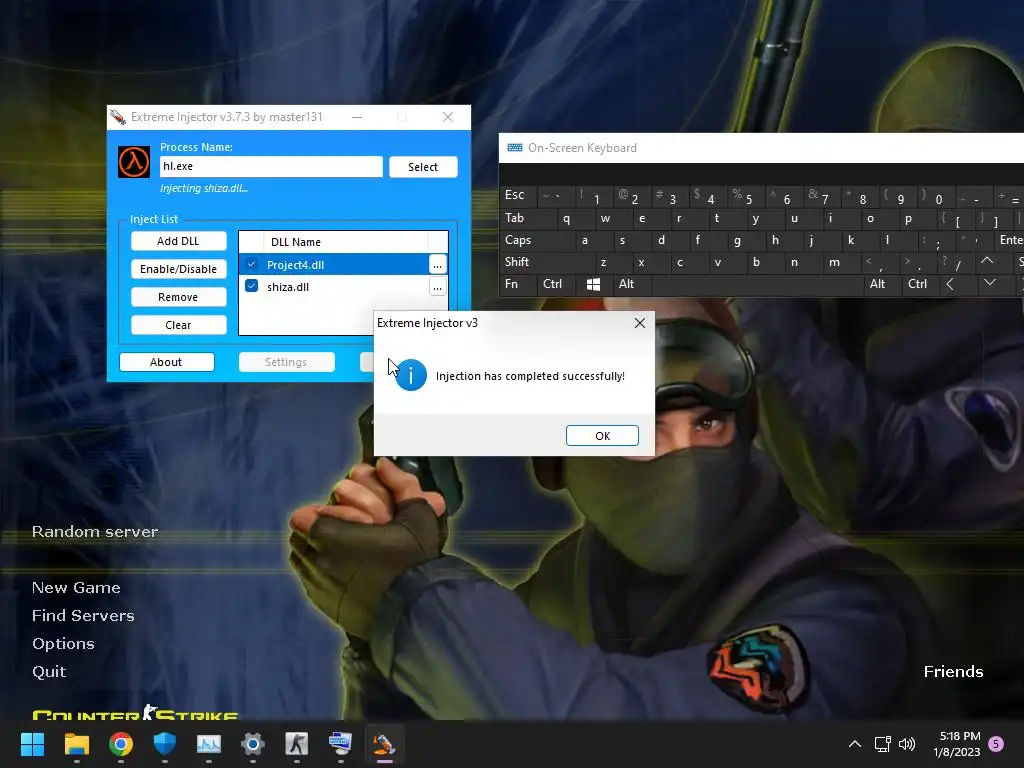Click the Remove button
Viewport: 1024px width, 768px height.
(178, 297)
